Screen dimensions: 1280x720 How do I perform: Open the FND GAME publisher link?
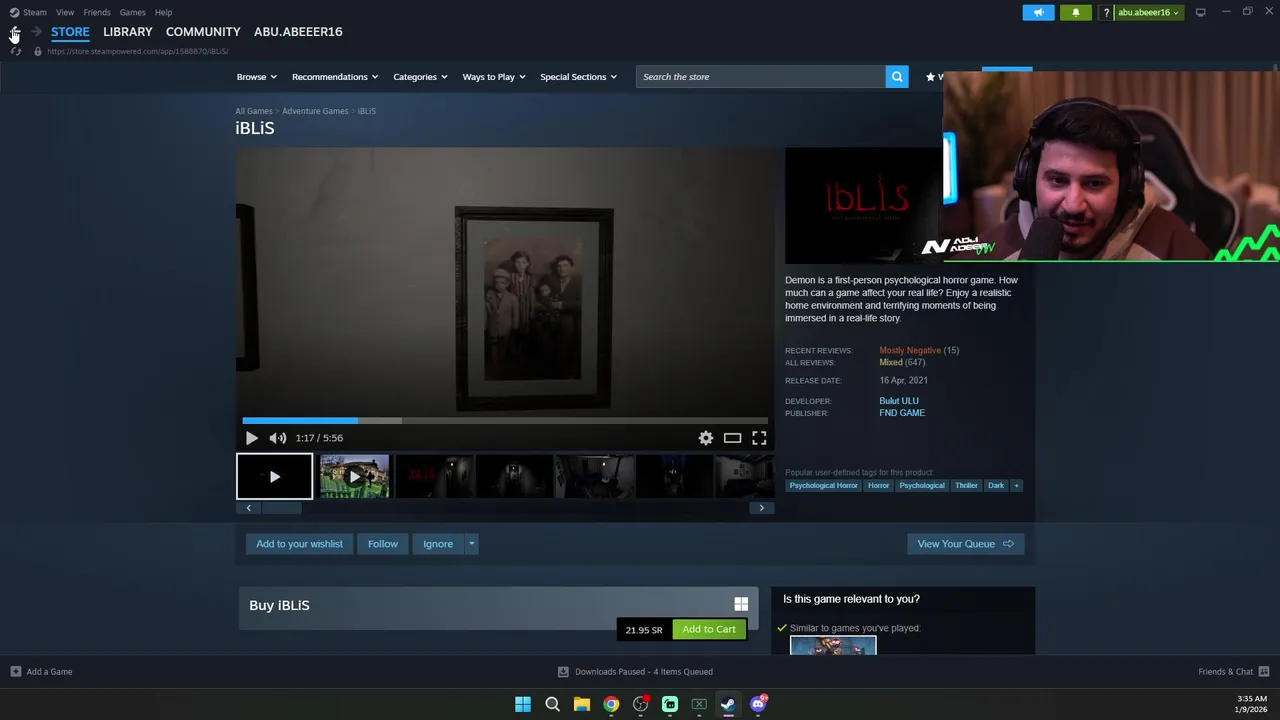pos(902,413)
